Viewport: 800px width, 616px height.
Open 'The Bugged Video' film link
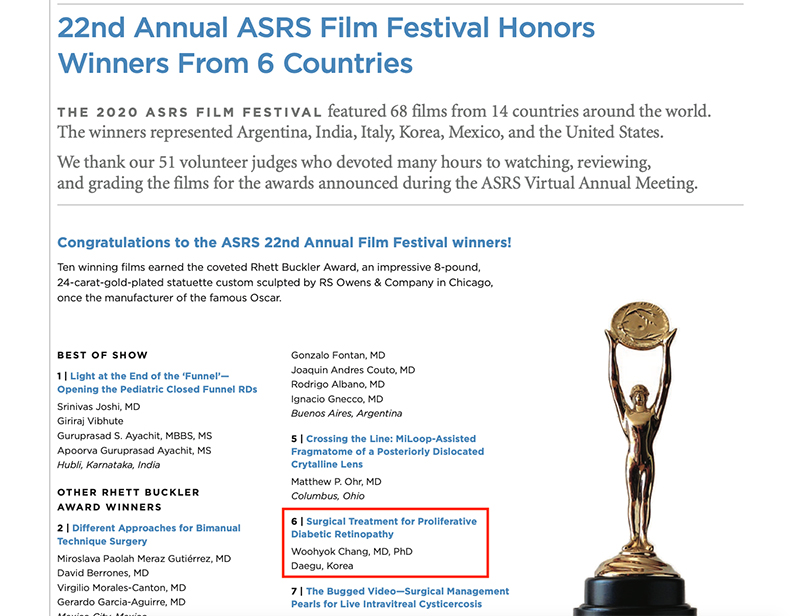pos(400,598)
